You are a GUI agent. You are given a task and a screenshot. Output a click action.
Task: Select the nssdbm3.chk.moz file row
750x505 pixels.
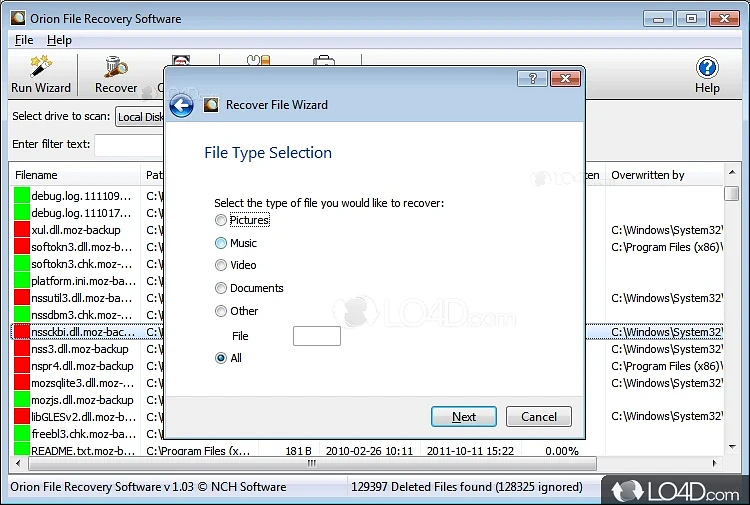coord(83,315)
